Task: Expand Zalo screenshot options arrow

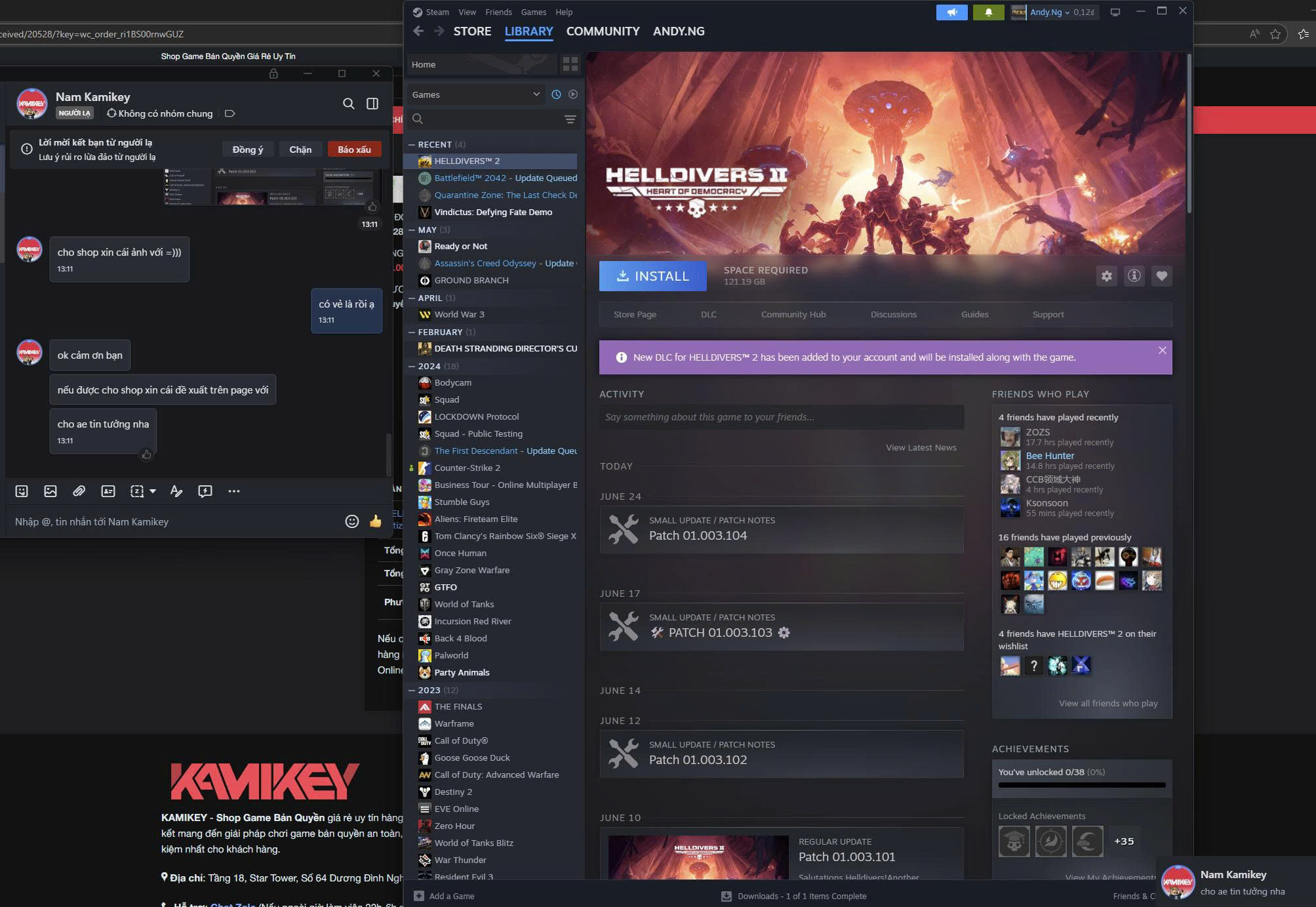Action: tap(153, 491)
